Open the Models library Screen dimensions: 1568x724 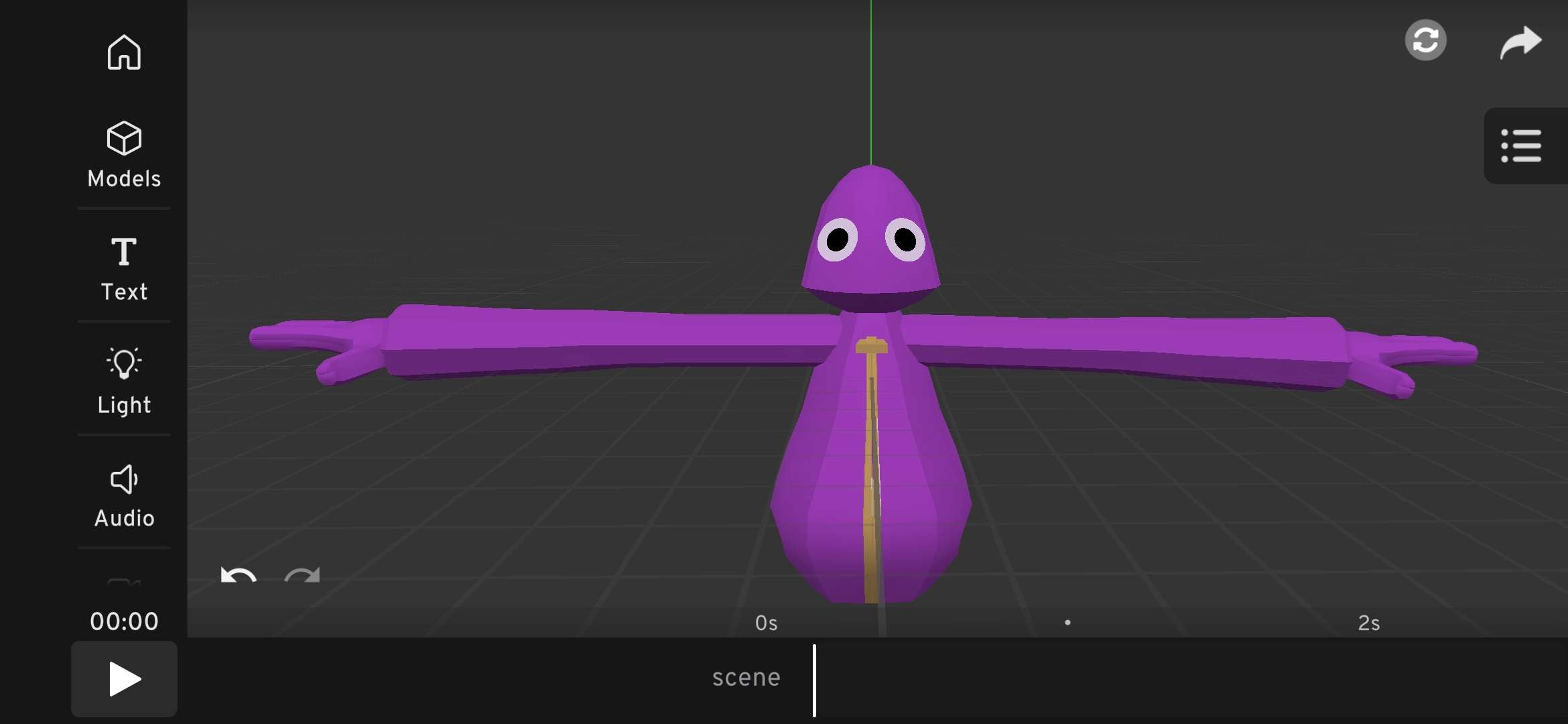[x=124, y=154]
